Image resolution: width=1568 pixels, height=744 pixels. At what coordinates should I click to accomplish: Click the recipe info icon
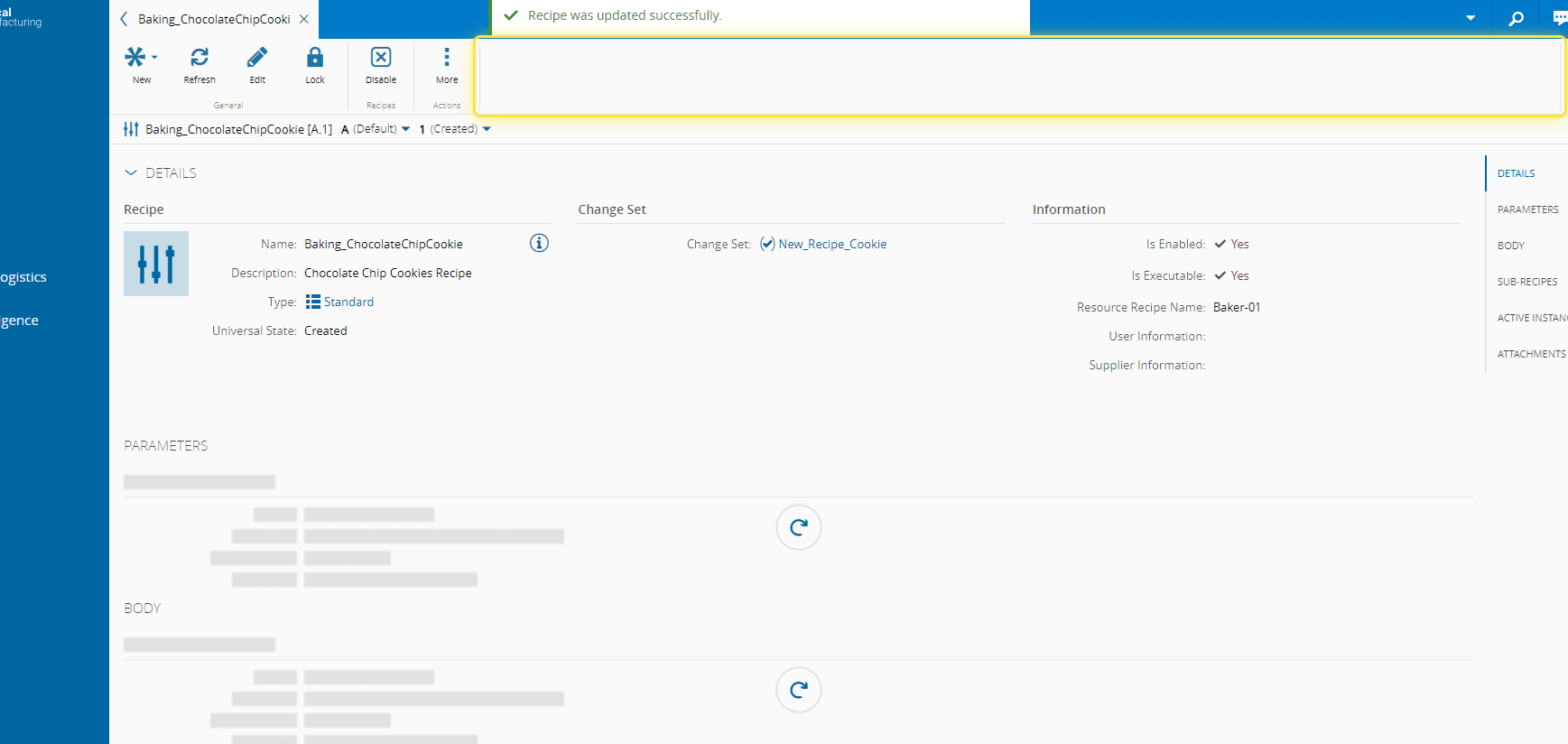tap(539, 243)
